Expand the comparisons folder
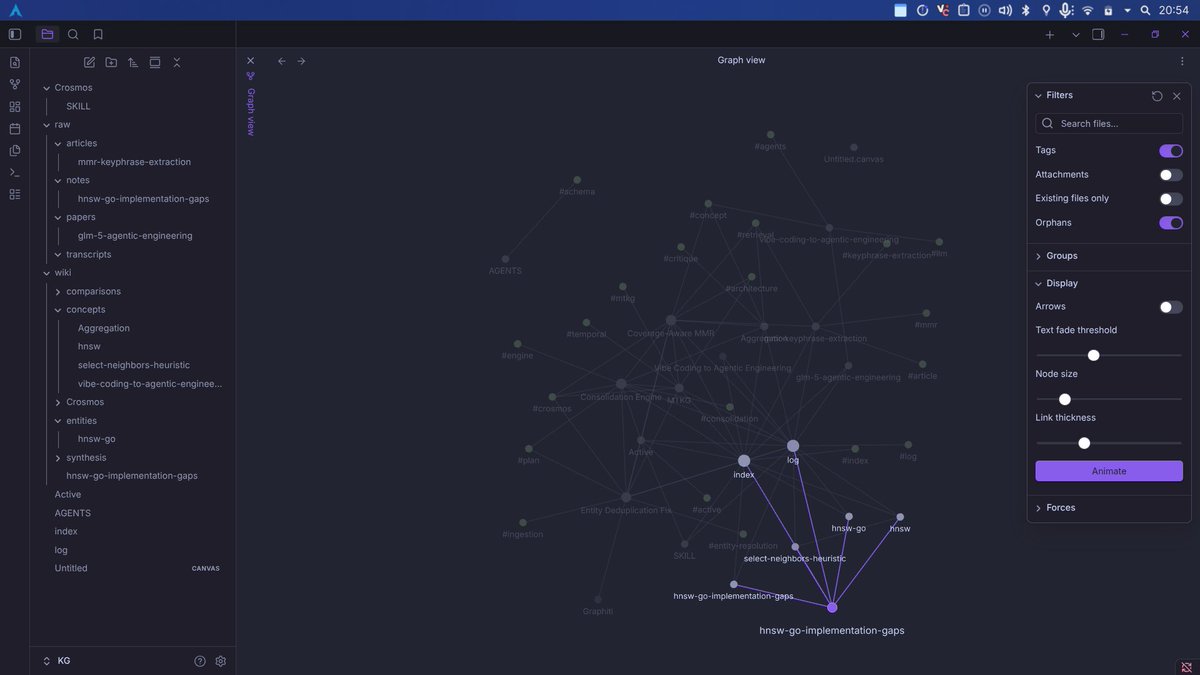1200x675 pixels. [58, 292]
